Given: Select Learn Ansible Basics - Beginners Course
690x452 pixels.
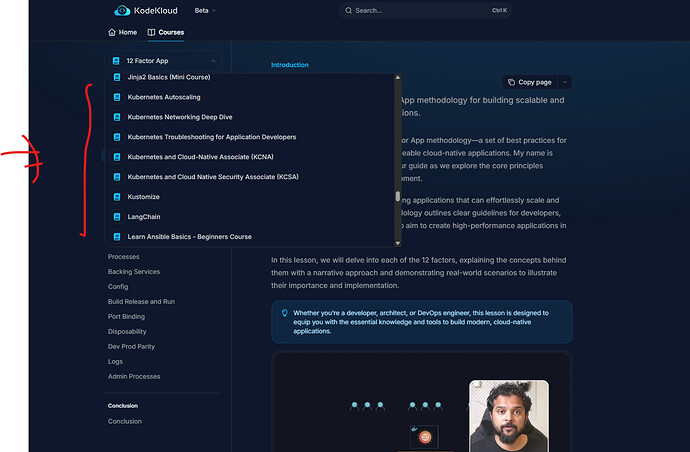Looking at the screenshot, I should click(251, 237).
